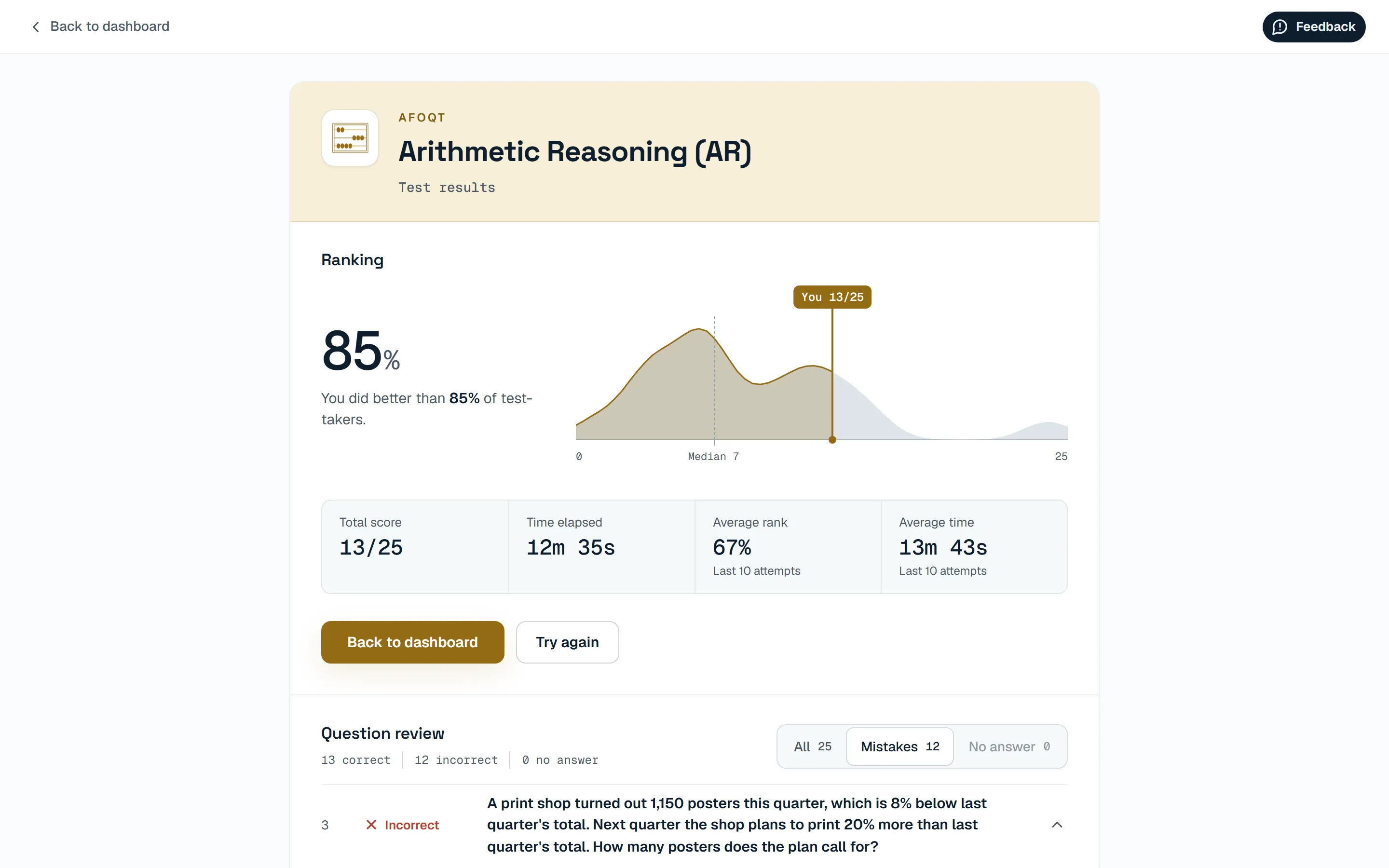The image size is (1389, 868).
Task: Click the AFOQT label
Action: point(422,118)
